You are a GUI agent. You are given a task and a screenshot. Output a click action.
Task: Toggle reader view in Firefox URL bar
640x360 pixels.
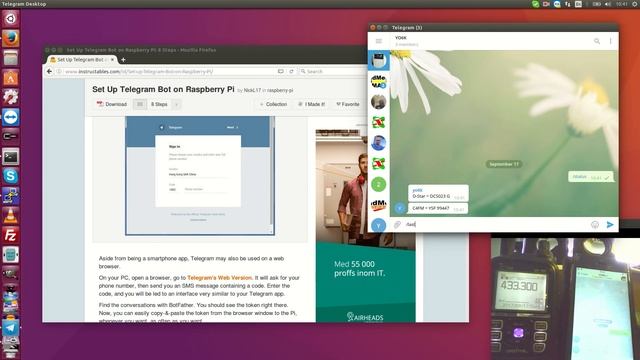pos(281,71)
